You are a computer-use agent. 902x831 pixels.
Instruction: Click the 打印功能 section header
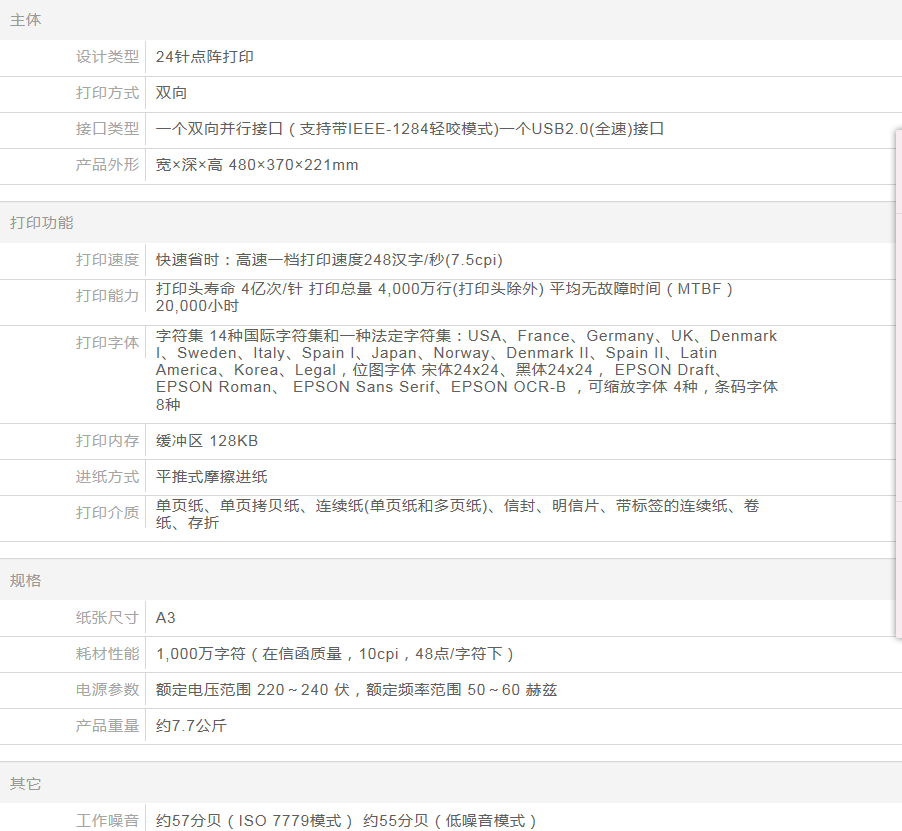click(x=42, y=223)
